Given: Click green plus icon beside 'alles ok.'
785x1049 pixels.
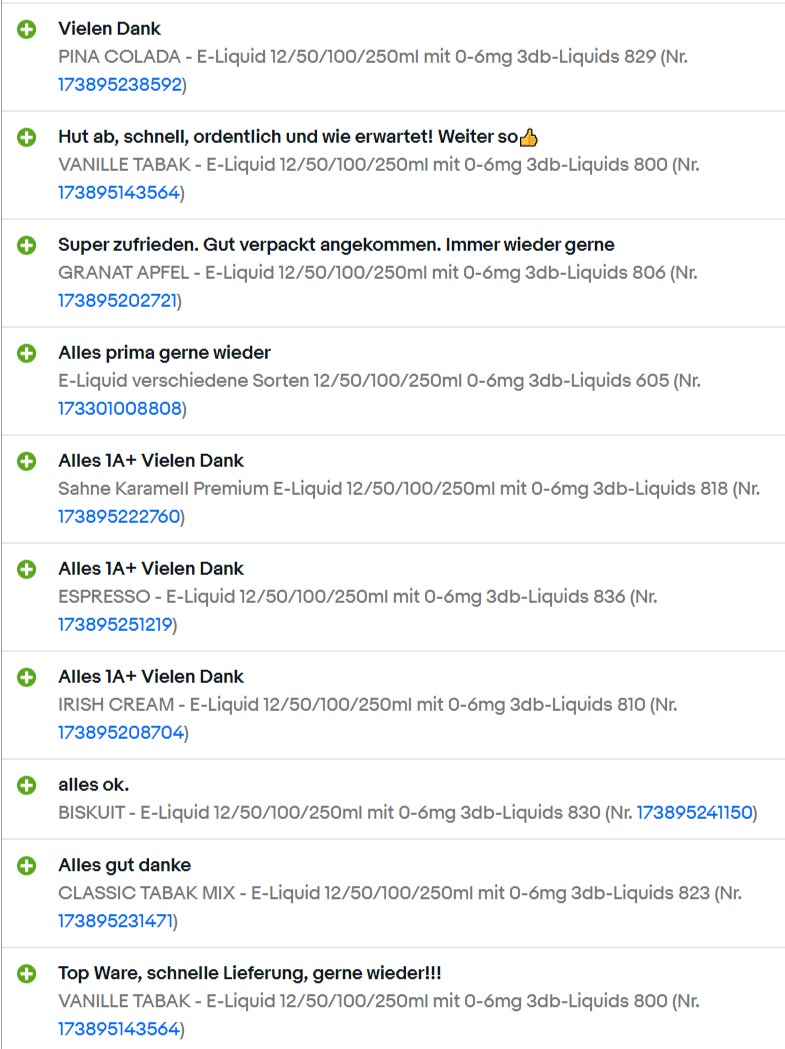Looking at the screenshot, I should click(27, 785).
